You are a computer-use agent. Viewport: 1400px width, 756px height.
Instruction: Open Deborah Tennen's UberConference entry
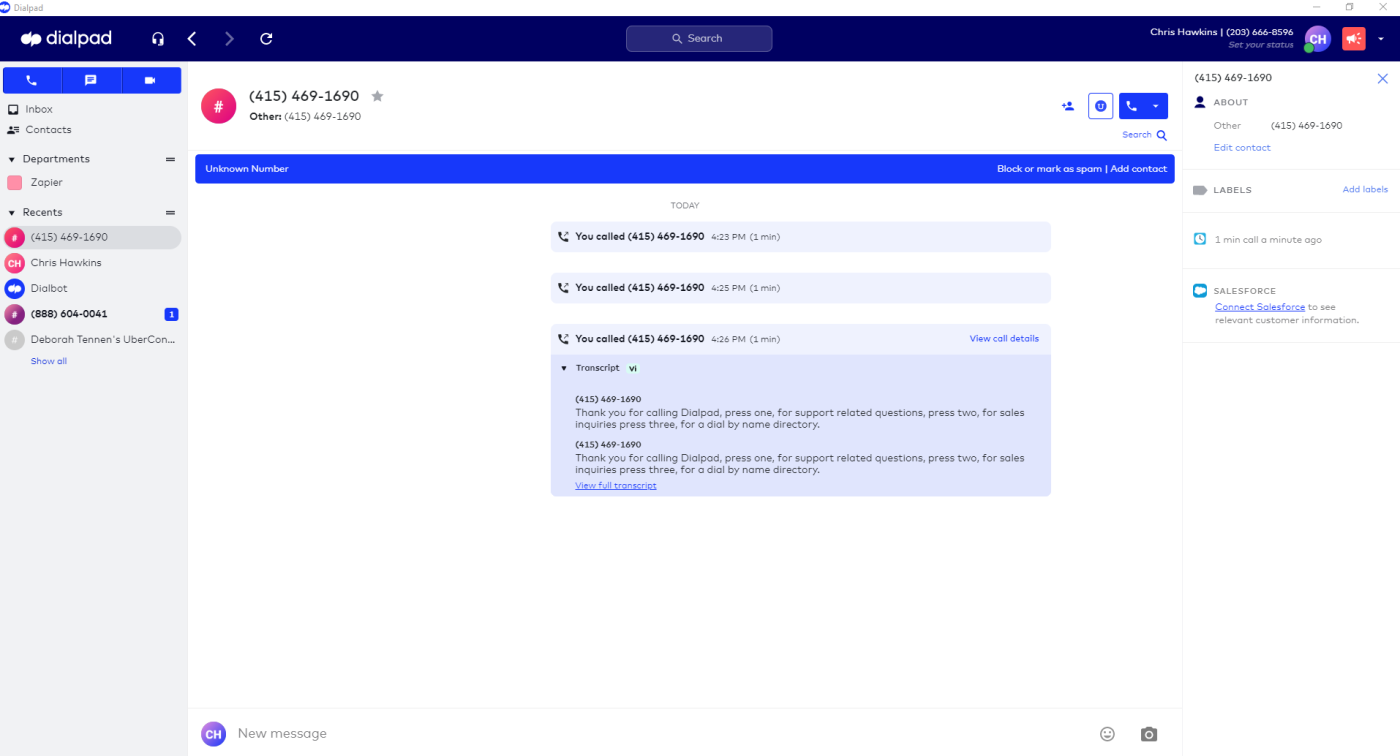[92, 340]
